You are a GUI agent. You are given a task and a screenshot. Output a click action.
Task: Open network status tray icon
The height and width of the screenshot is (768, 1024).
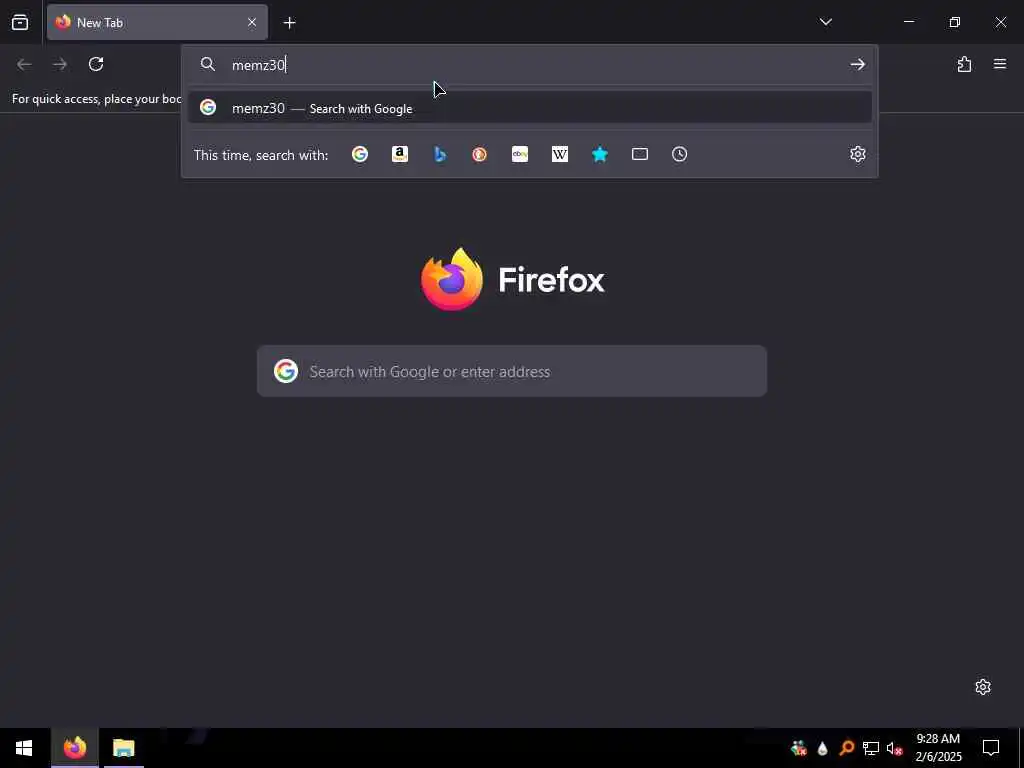click(x=871, y=748)
